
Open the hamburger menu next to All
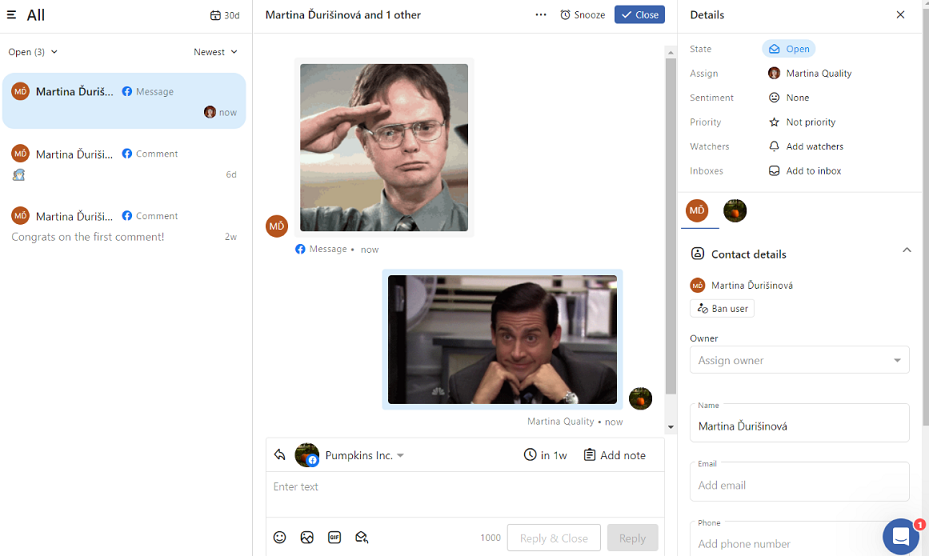pyautogui.click(x=11, y=15)
